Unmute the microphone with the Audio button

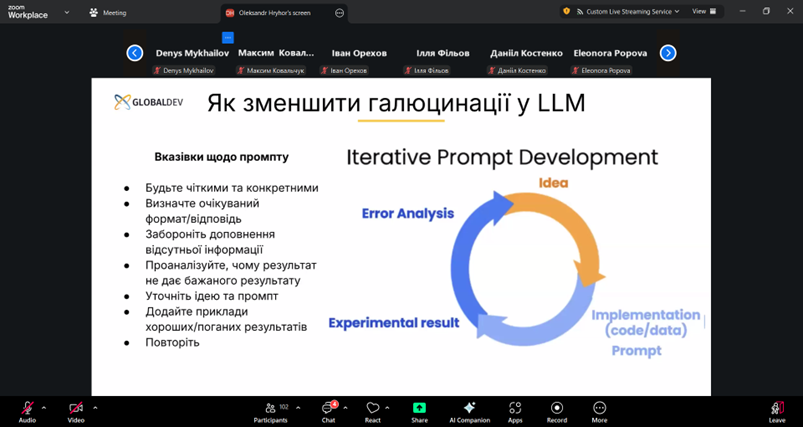tap(27, 409)
